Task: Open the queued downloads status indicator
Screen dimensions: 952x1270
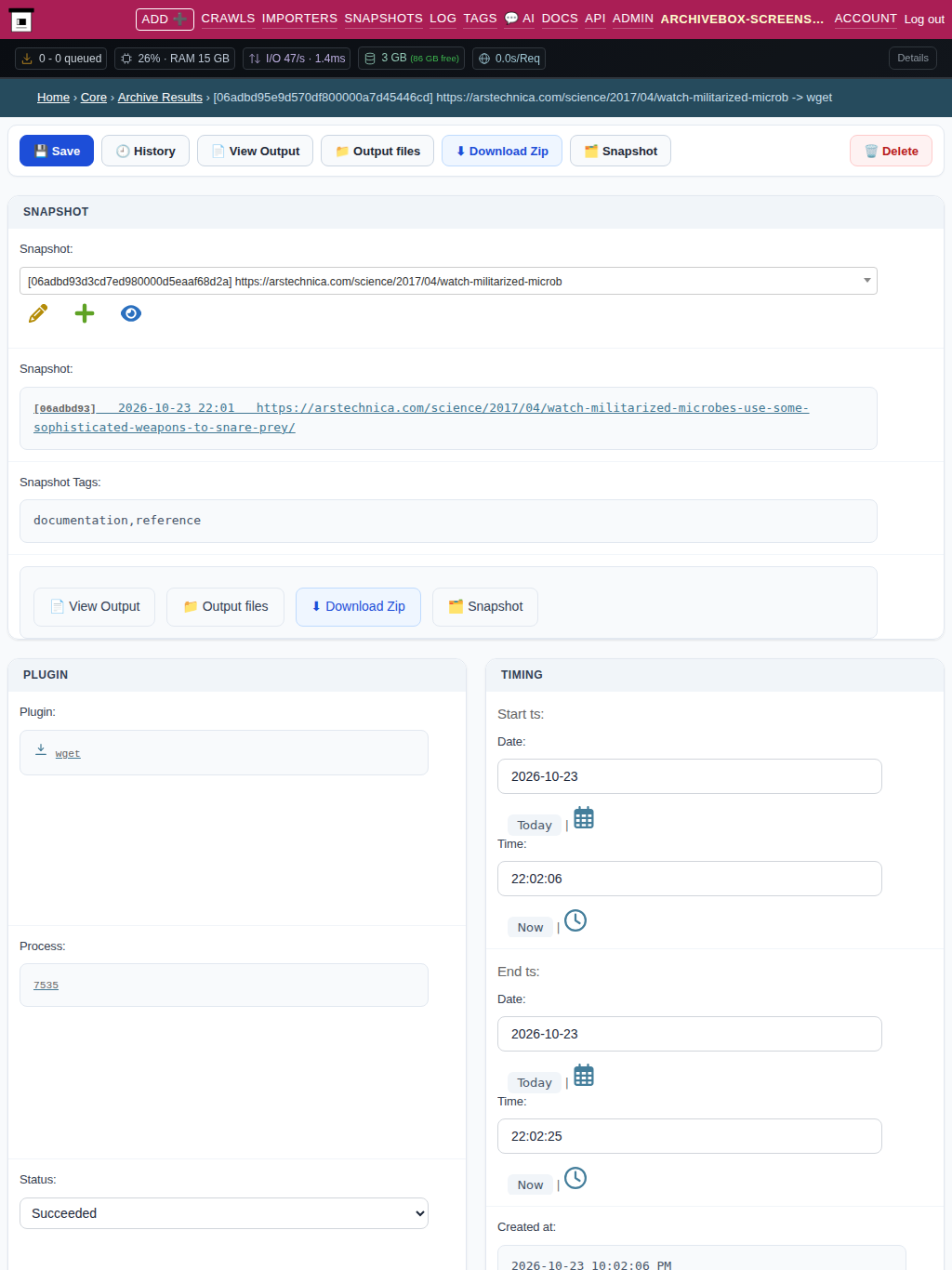Action: point(61,59)
